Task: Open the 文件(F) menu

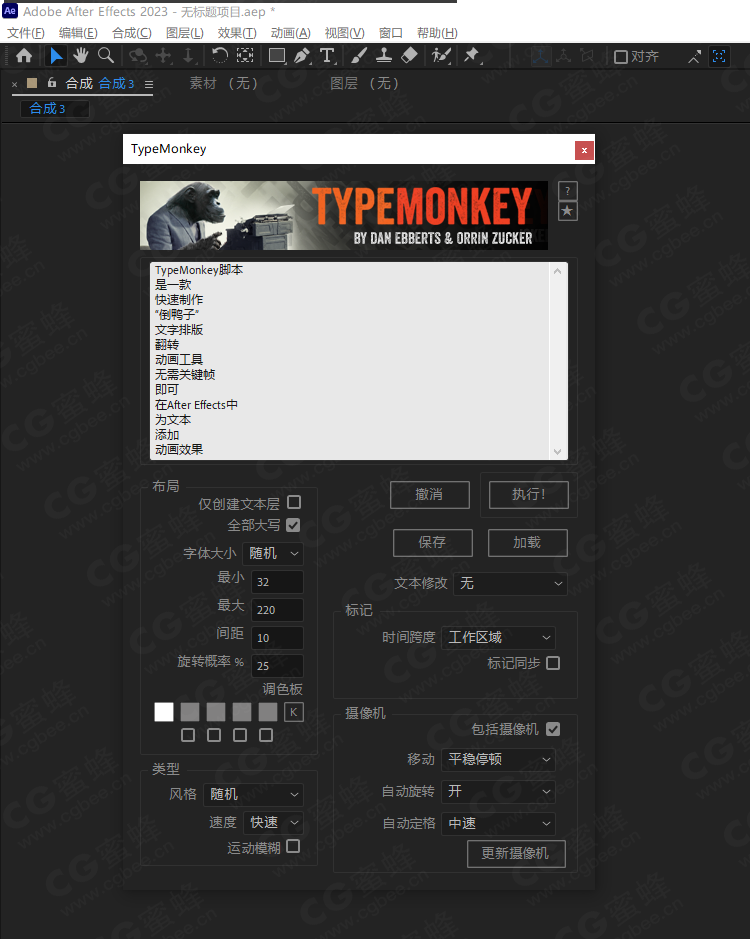Action: [x=26, y=33]
